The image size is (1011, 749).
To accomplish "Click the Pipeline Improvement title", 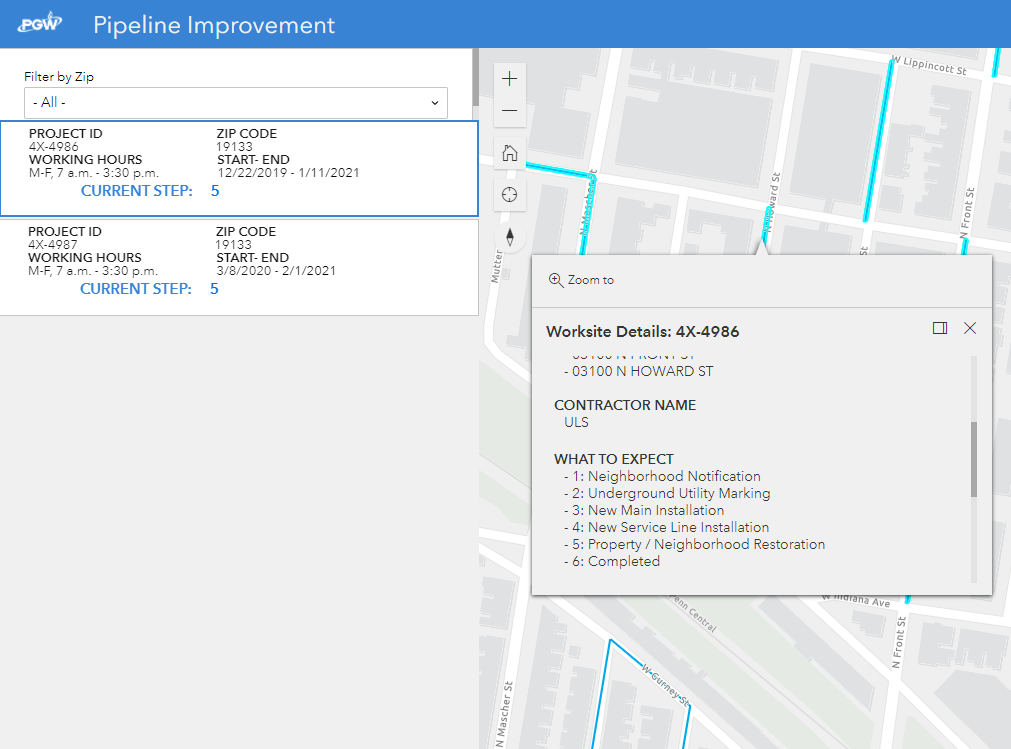I will [214, 25].
